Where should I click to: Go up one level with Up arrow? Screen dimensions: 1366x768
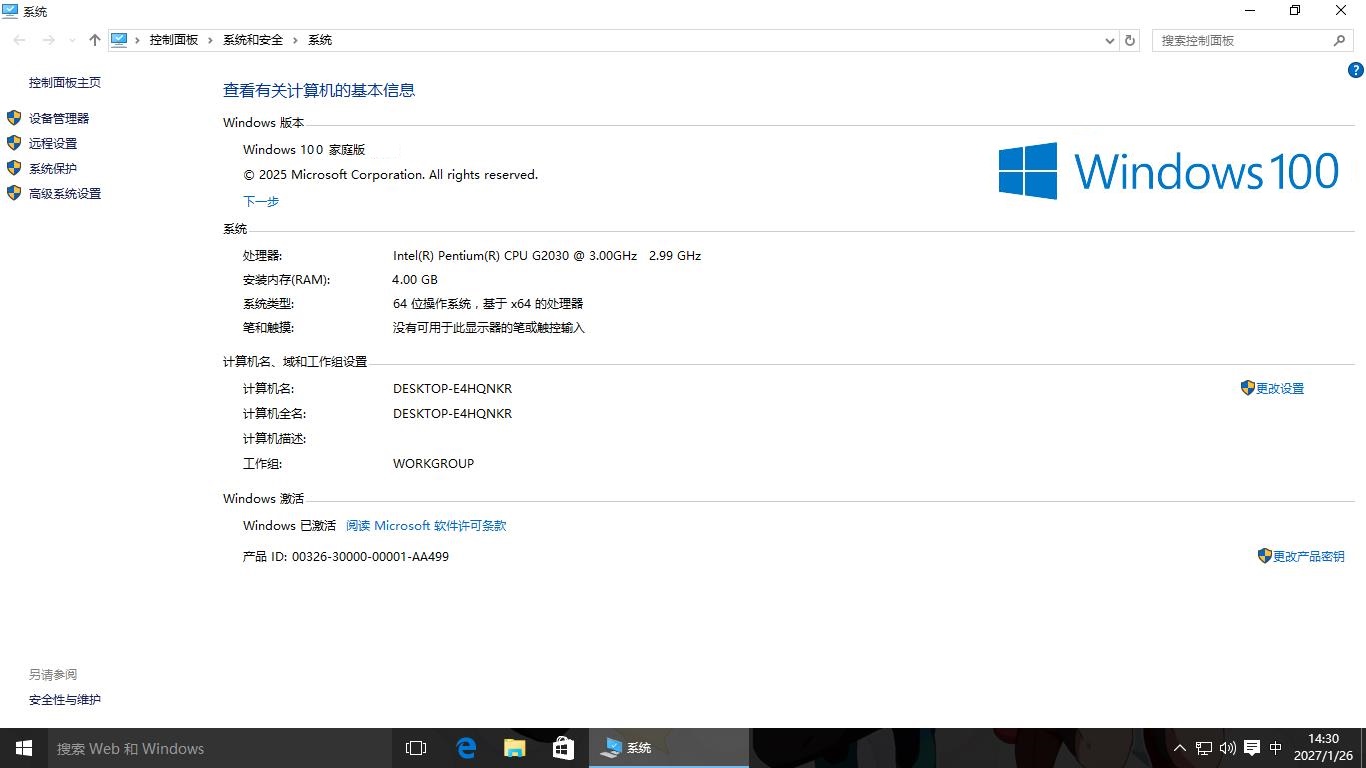point(95,40)
